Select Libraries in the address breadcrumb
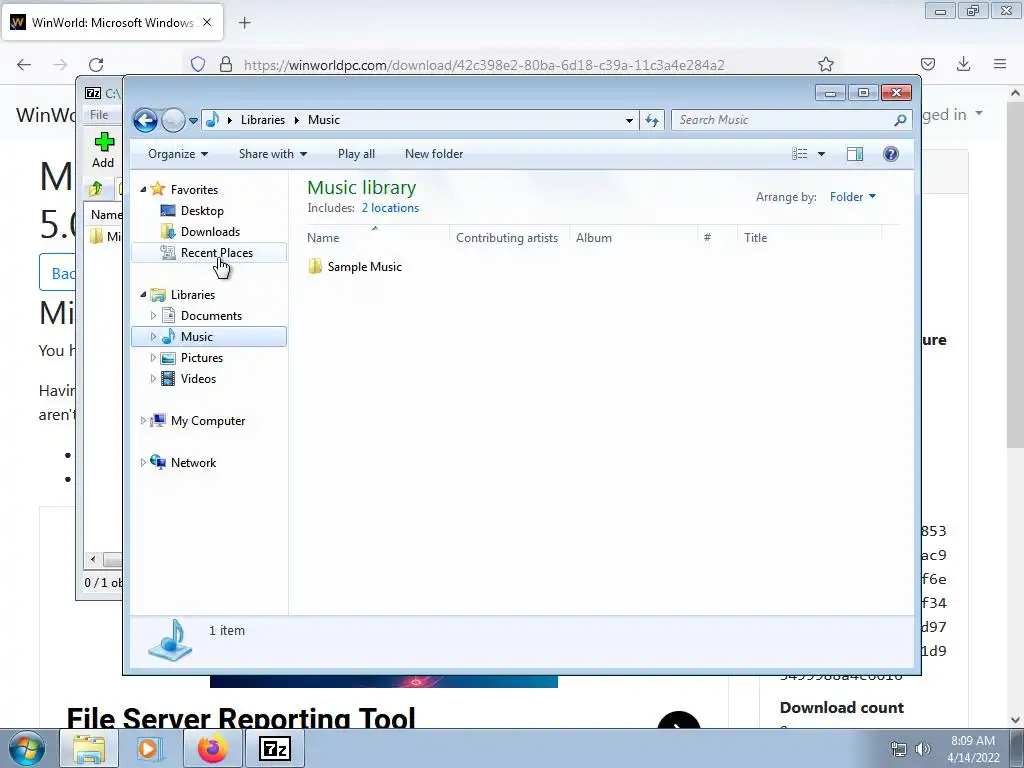 (263, 120)
